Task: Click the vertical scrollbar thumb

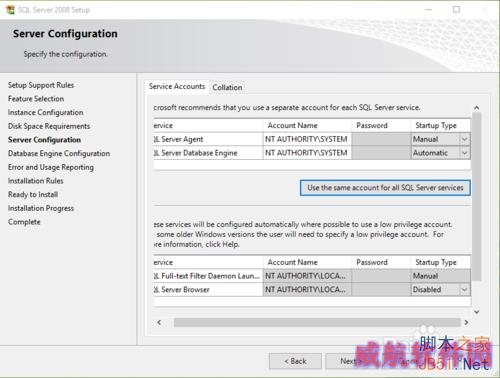Action: point(477,197)
